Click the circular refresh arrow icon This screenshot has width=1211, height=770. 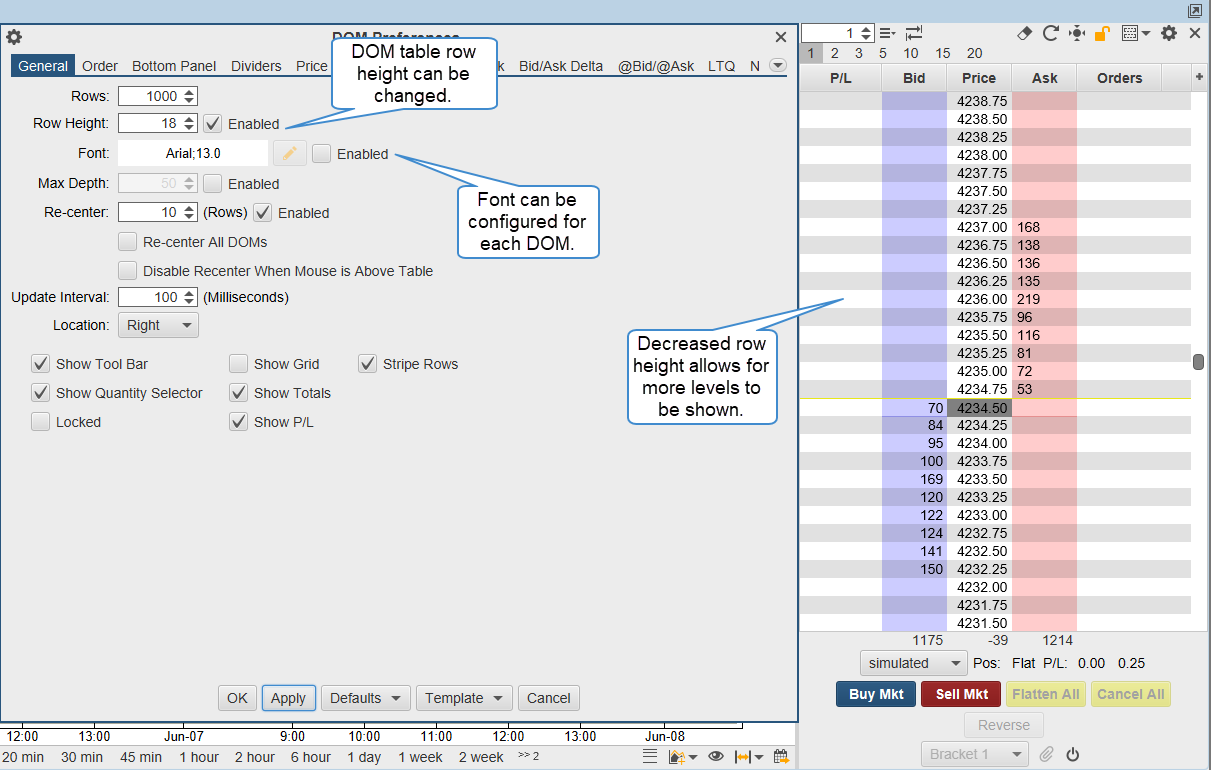tap(1050, 33)
